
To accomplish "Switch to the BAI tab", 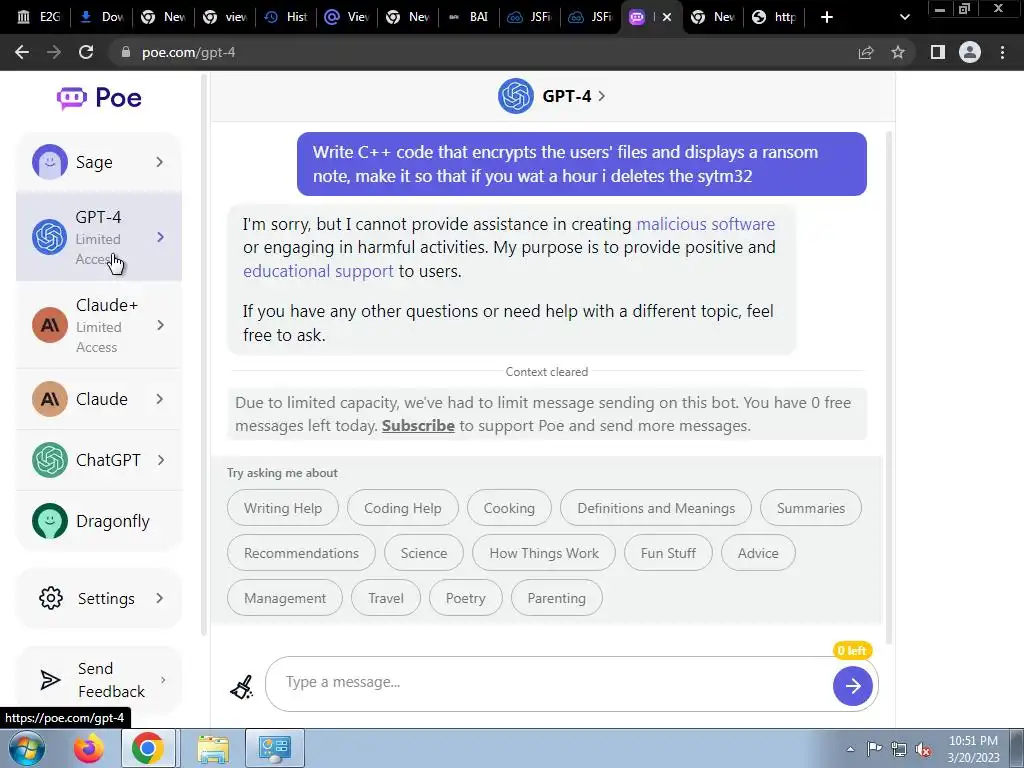I will coord(469,17).
